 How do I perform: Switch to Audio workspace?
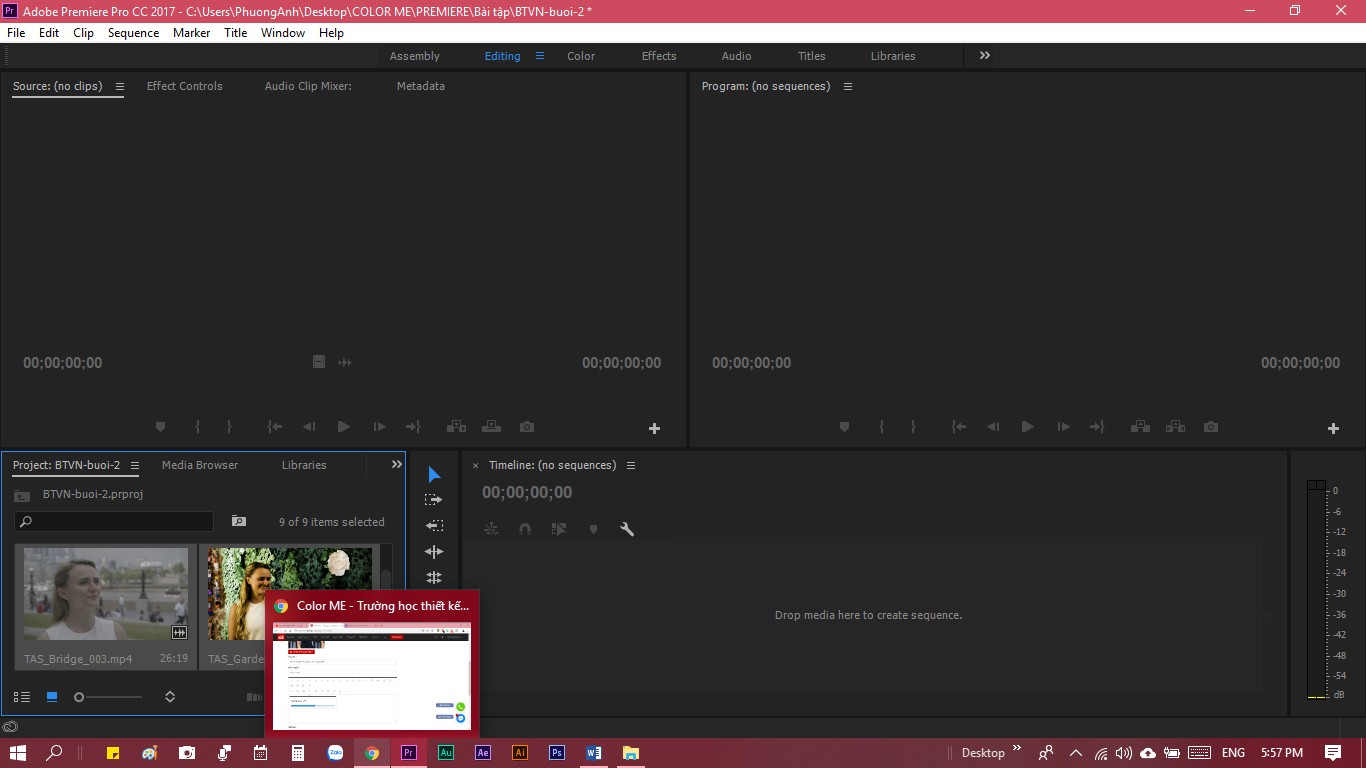pos(737,56)
